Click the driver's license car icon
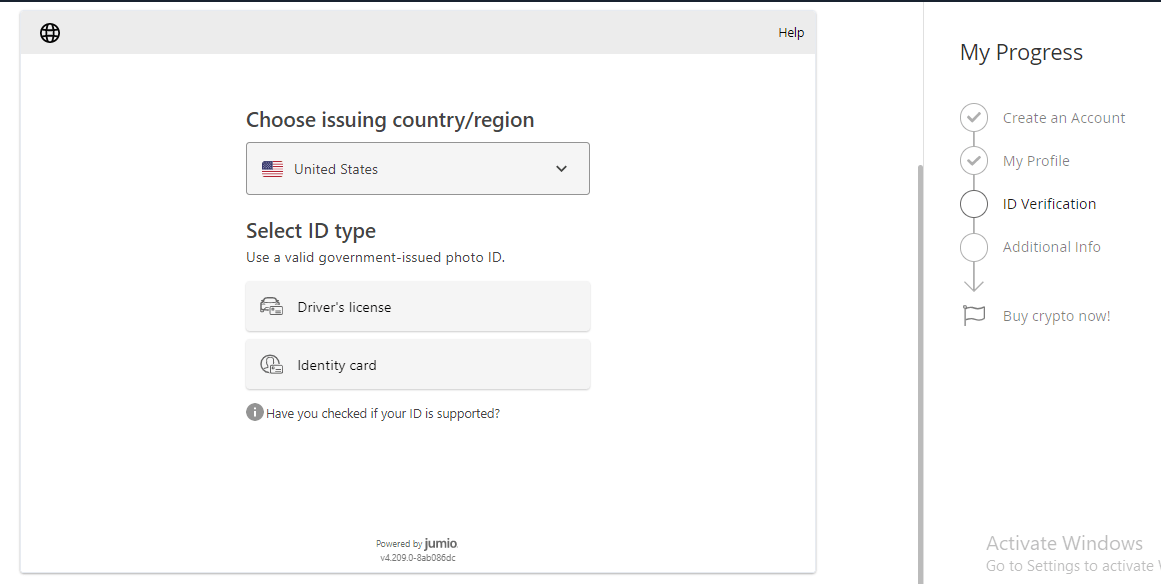The width and height of the screenshot is (1161, 584). [272, 306]
